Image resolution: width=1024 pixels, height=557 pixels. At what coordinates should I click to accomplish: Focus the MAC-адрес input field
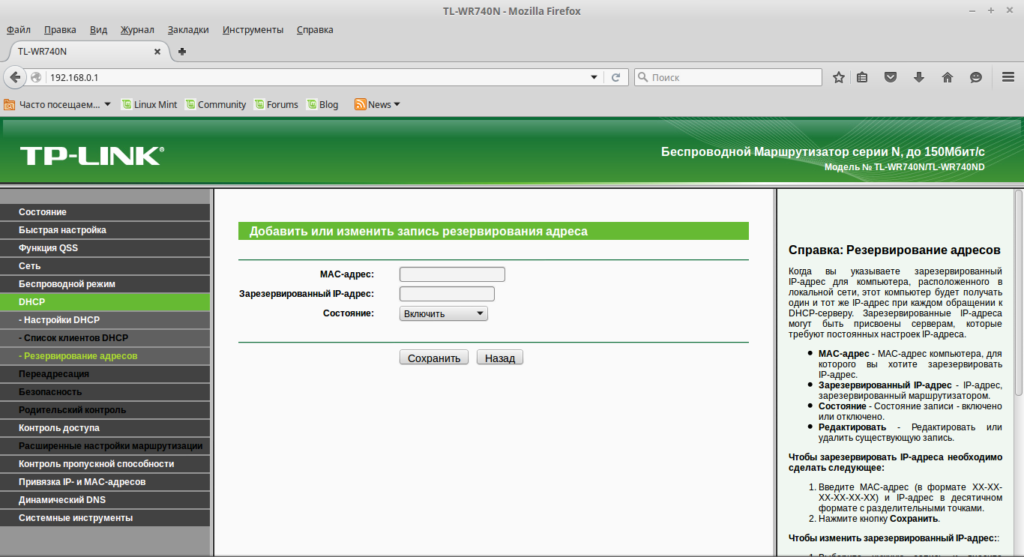coord(452,274)
